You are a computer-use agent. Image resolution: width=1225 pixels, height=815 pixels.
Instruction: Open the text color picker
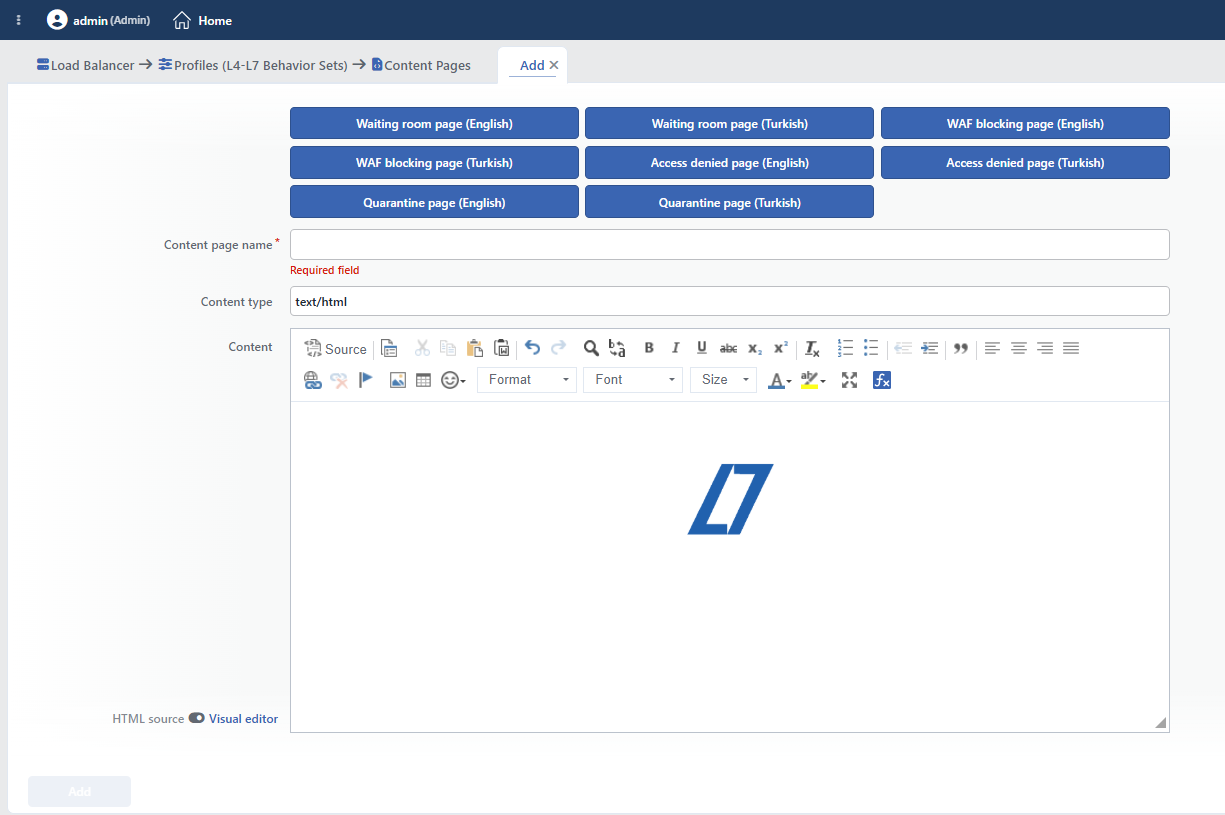tap(780, 380)
